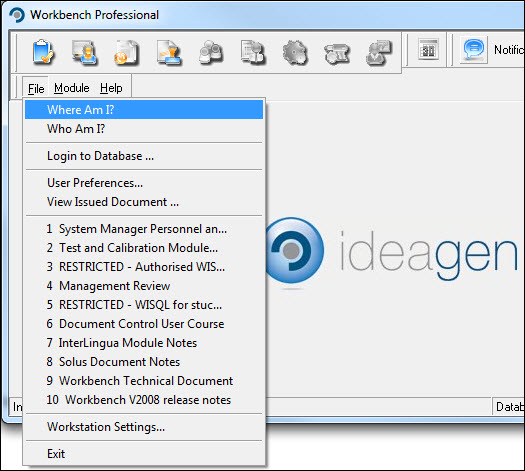
Task: Open recent item 3 RESTRICTED - Authorised WIS
Action: coord(144,267)
